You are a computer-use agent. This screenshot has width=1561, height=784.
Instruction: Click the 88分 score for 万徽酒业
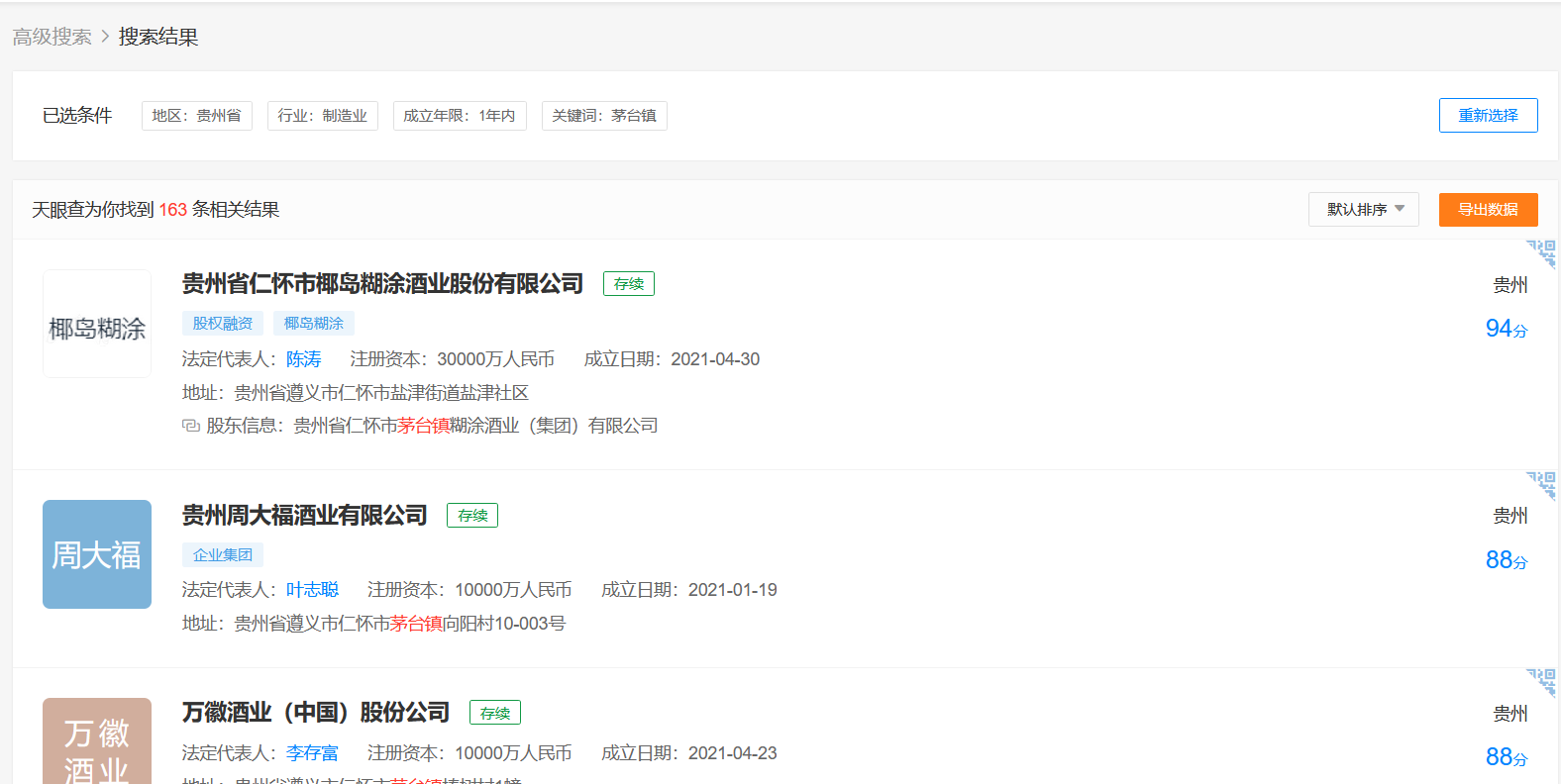click(1507, 756)
